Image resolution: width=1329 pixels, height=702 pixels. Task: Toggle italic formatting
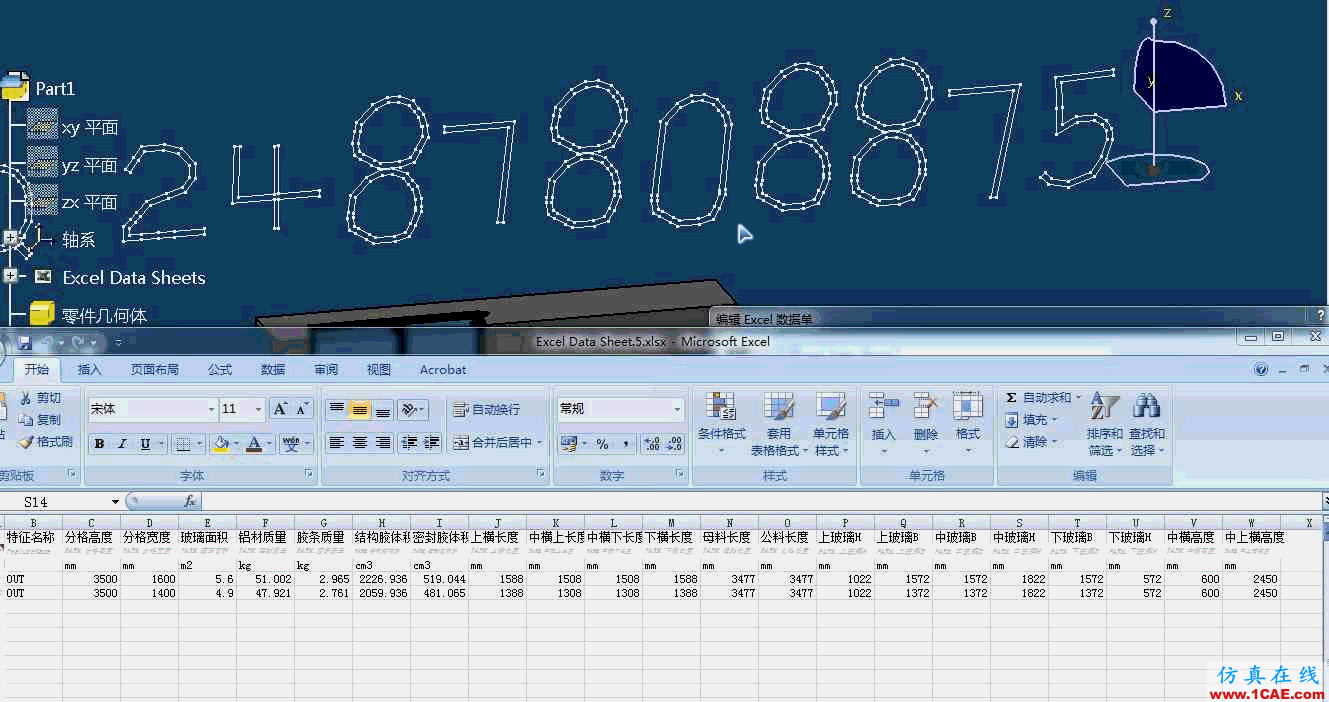click(x=122, y=444)
